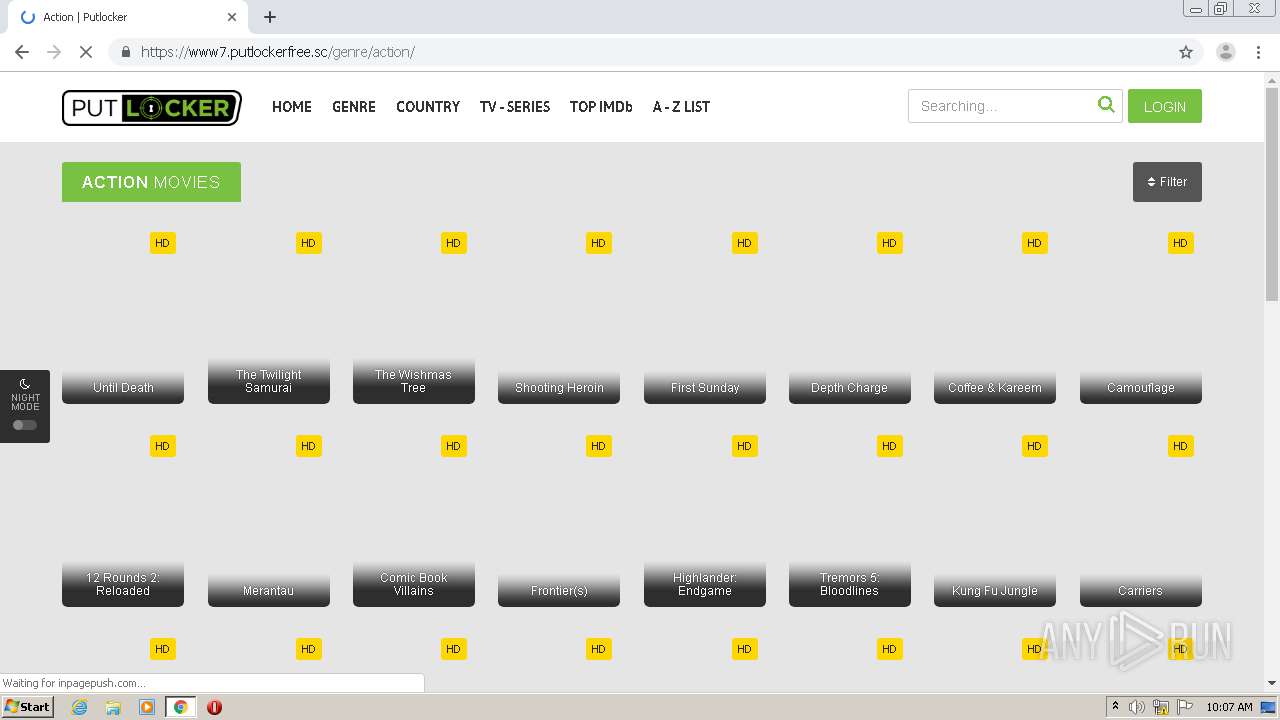Open a new browser tab
Screen dimensions: 1280x720
(270, 17)
